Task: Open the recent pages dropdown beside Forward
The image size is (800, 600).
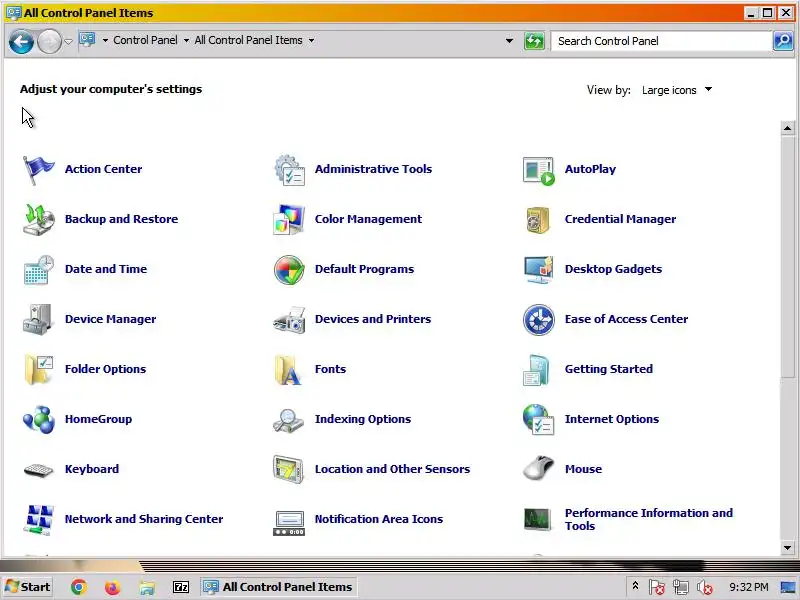Action: [68, 41]
